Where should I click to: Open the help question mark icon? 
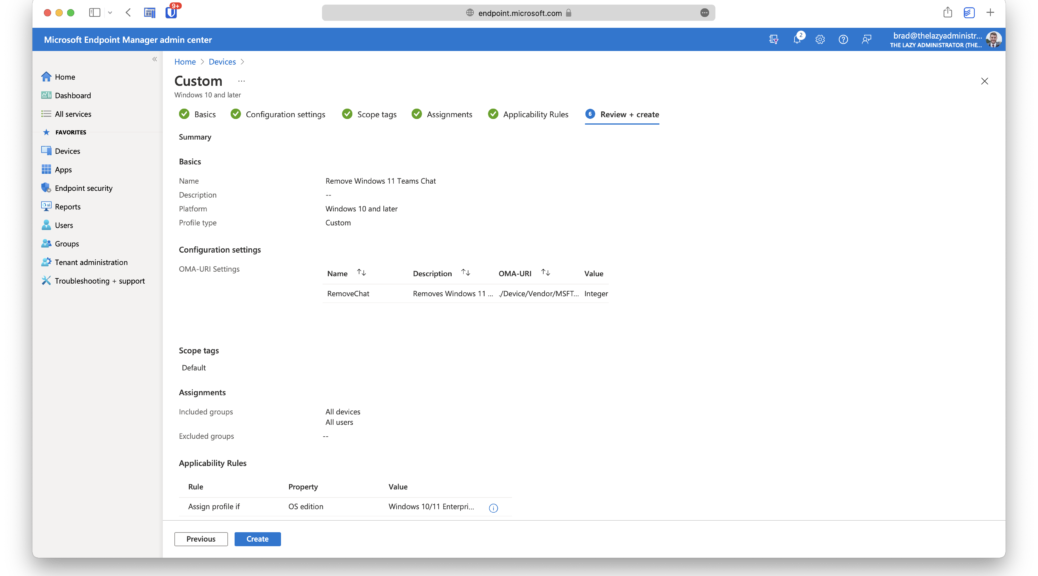pos(843,40)
